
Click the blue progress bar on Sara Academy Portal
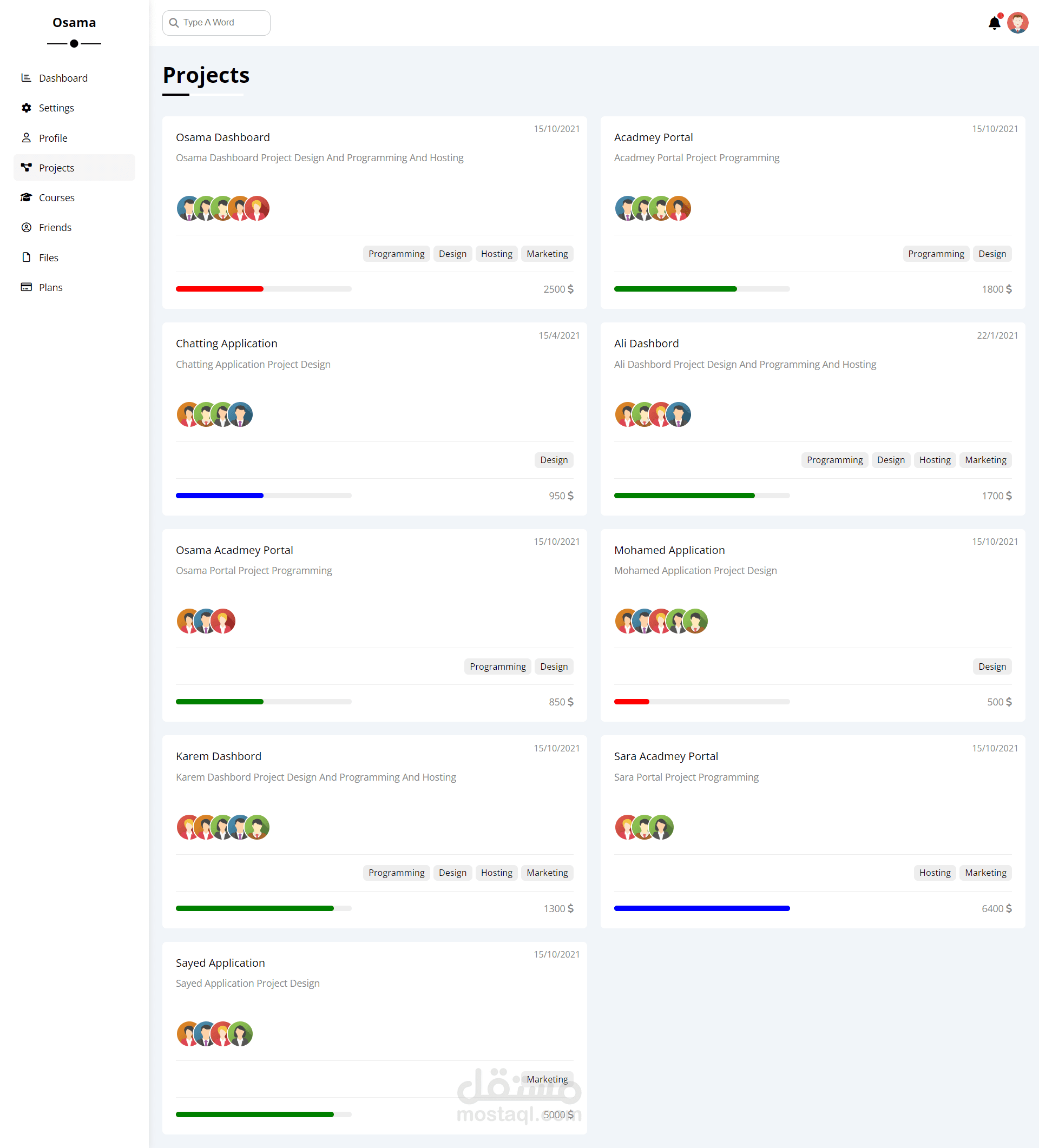(x=701, y=908)
